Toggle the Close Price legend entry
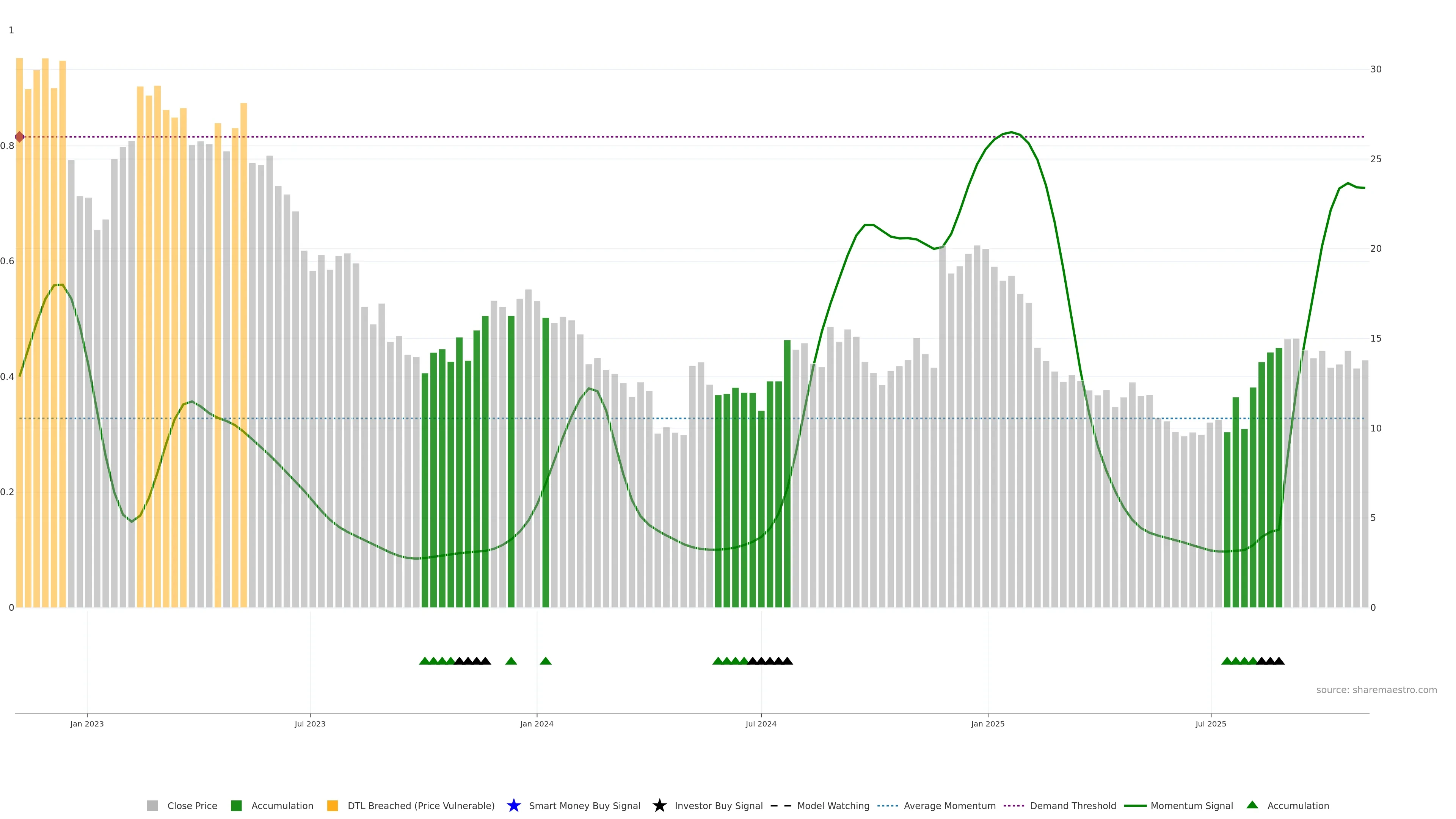 point(192,805)
